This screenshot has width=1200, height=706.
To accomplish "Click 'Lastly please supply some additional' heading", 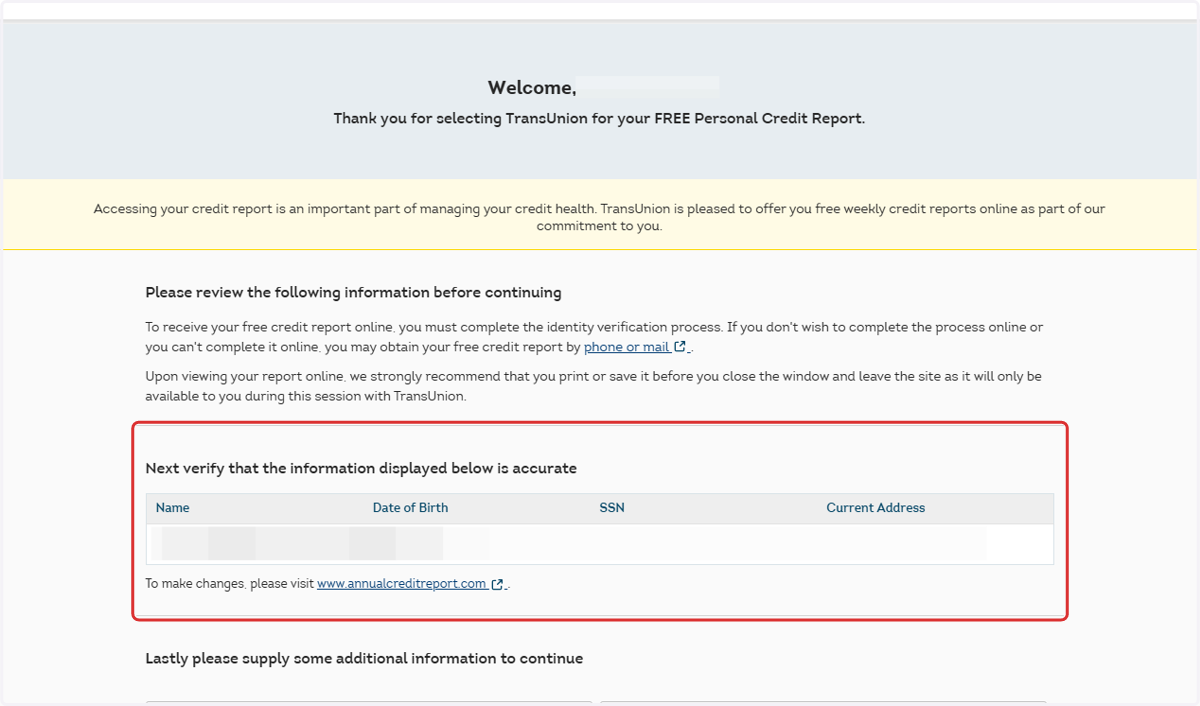I will 364,659.
